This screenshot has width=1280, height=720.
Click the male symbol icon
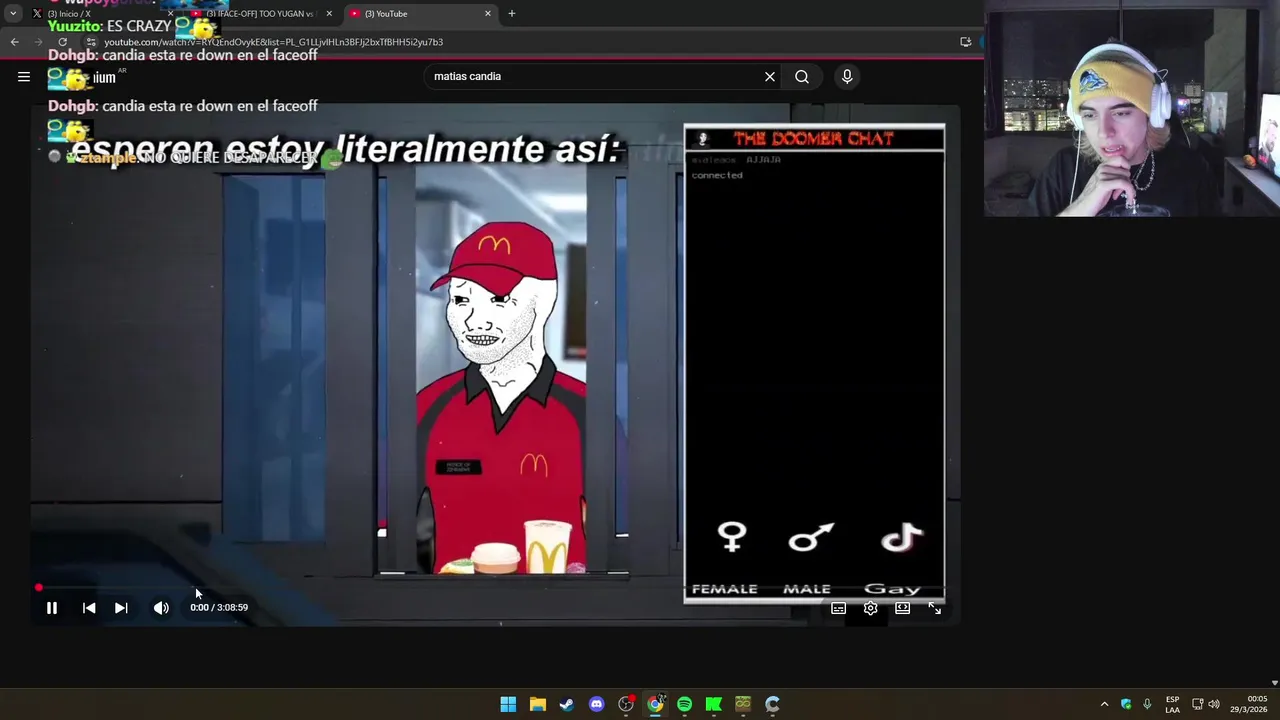pyautogui.click(x=811, y=538)
